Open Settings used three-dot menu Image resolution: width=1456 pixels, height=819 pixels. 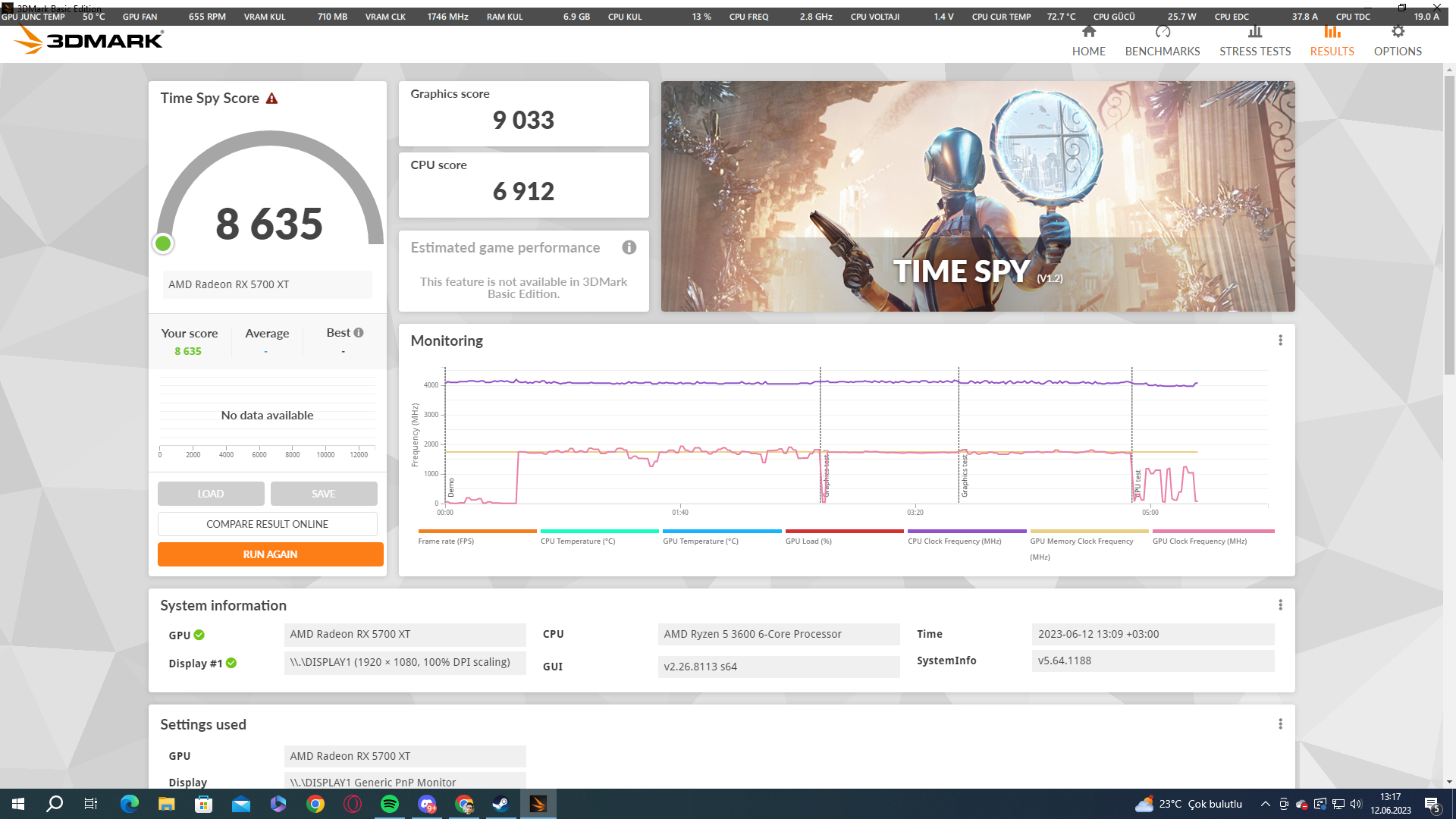pos(1280,724)
